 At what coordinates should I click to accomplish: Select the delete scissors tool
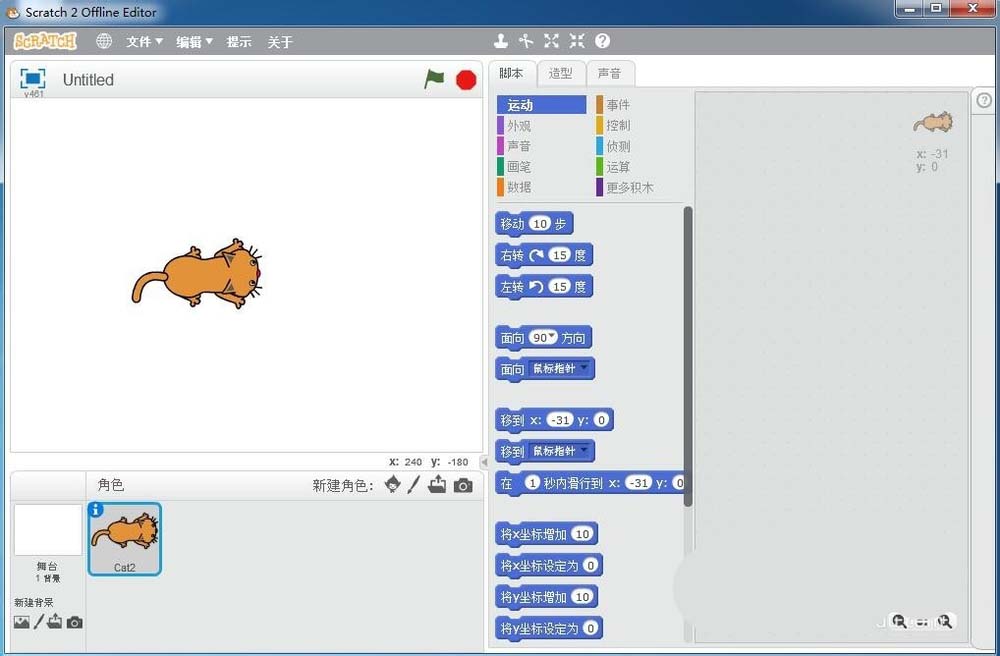[x=526, y=41]
